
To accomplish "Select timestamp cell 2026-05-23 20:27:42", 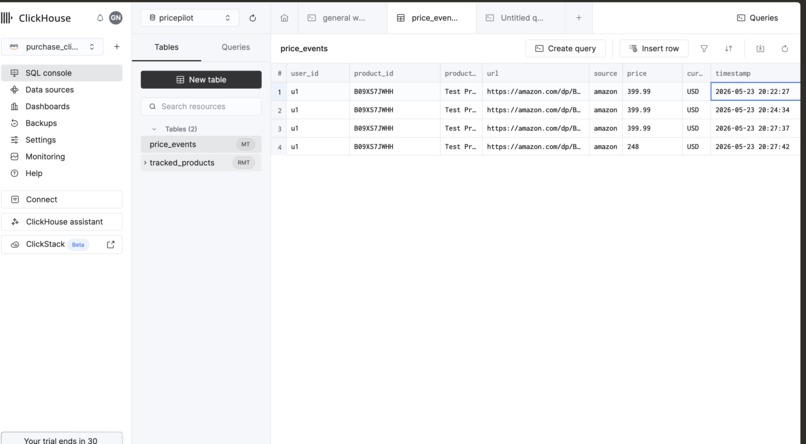I will 756,146.
